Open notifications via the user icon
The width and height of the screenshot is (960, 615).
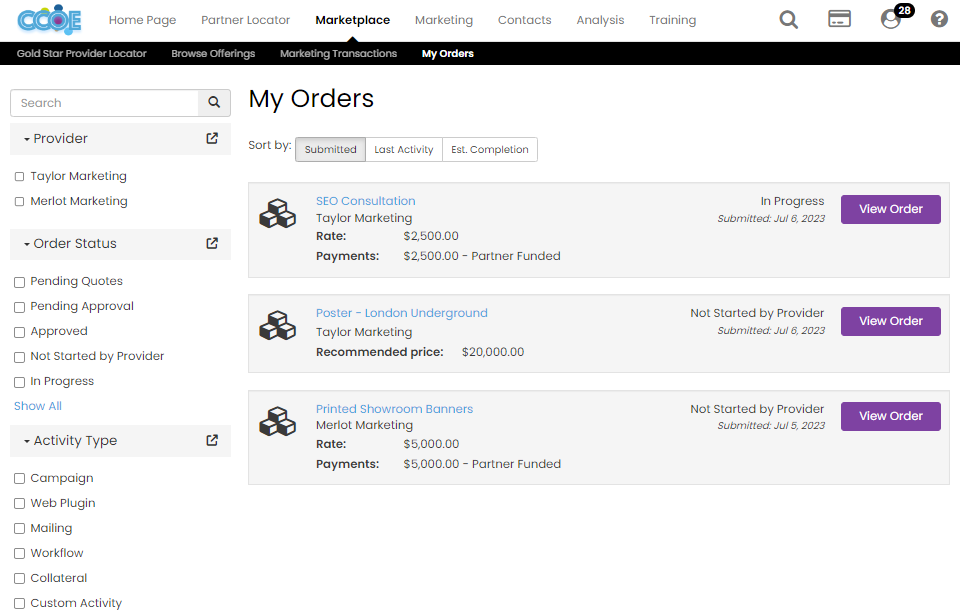tap(890, 20)
